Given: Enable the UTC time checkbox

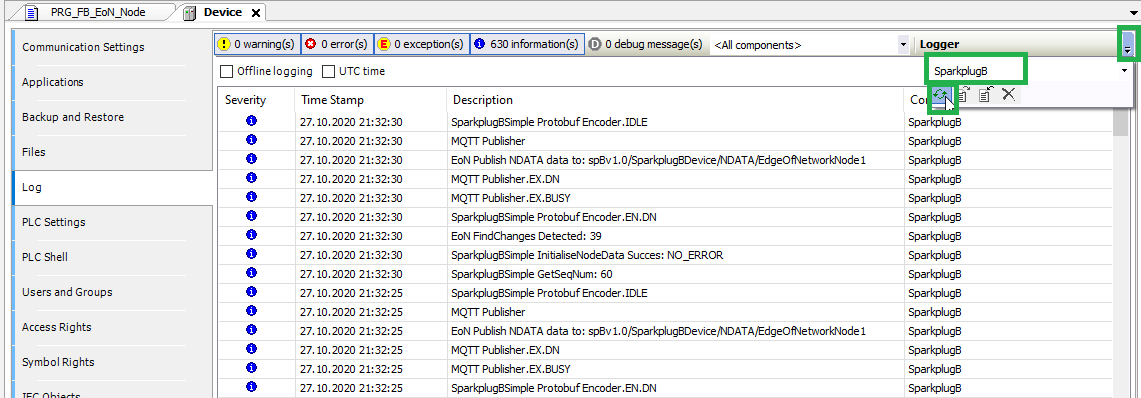Looking at the screenshot, I should click(354, 71).
